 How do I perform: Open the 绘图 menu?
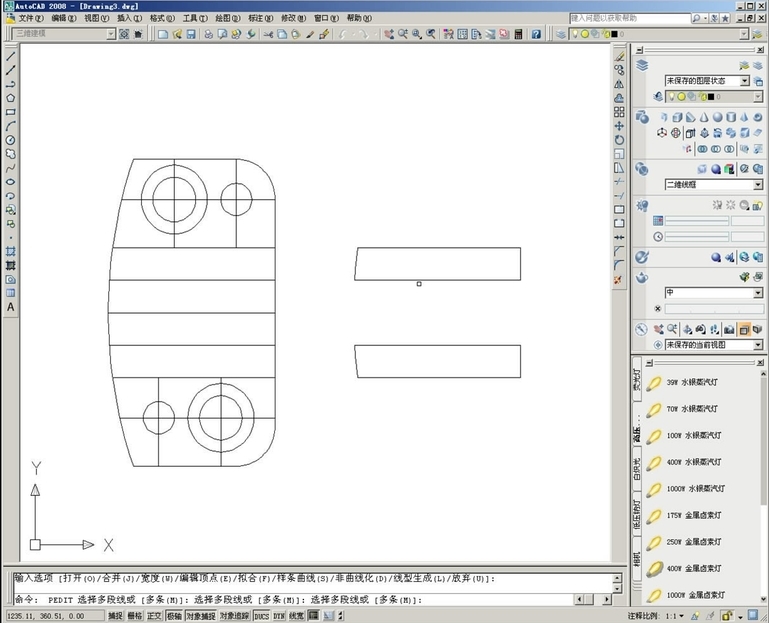pos(226,18)
